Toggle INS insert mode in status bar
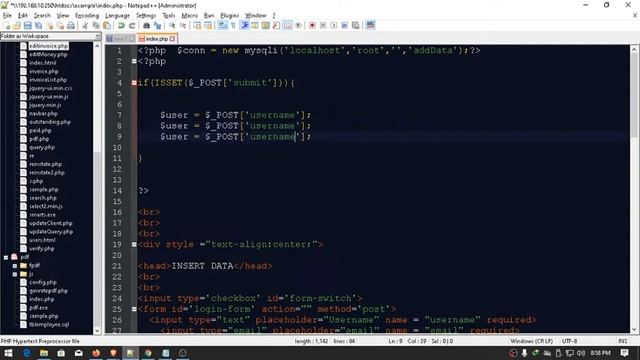The image size is (640, 360). coord(622,341)
